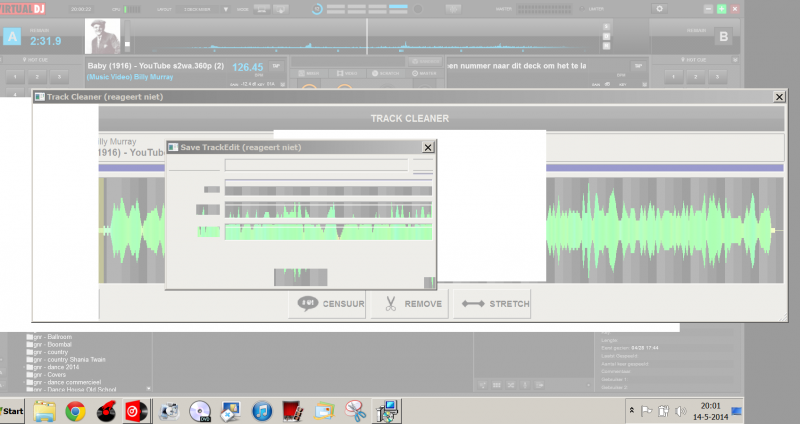The height and width of the screenshot is (424, 800).
Task: Open folder 'gnr - dance 2014'
Action: click(53, 367)
